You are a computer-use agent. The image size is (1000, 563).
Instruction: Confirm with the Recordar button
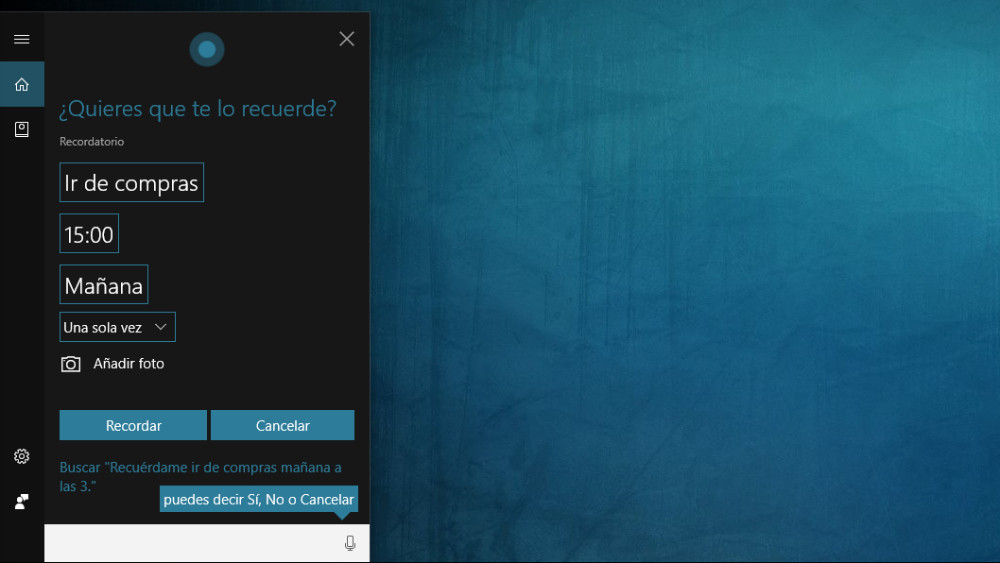133,425
